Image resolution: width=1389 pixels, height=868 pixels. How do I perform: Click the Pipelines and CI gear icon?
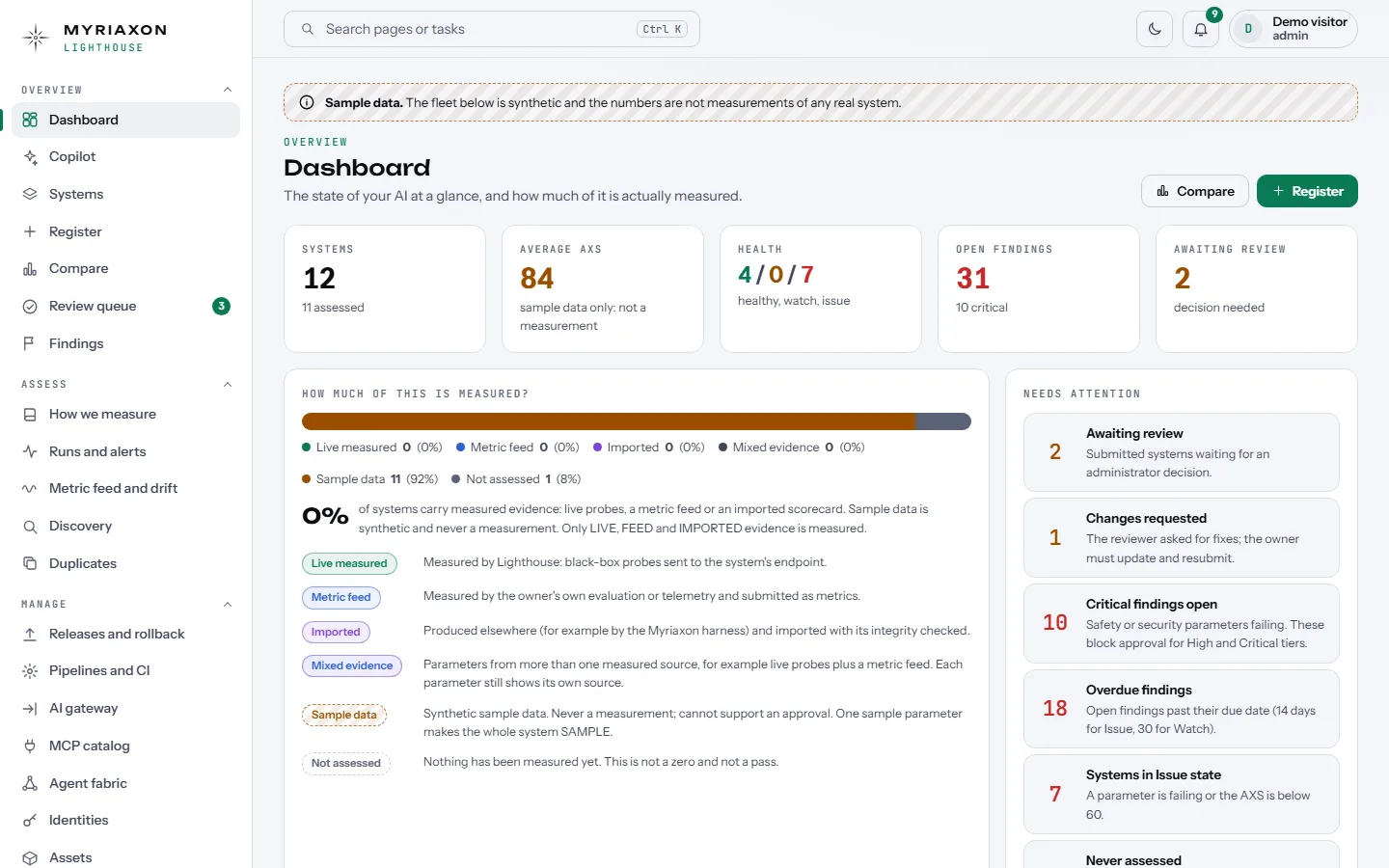30,671
